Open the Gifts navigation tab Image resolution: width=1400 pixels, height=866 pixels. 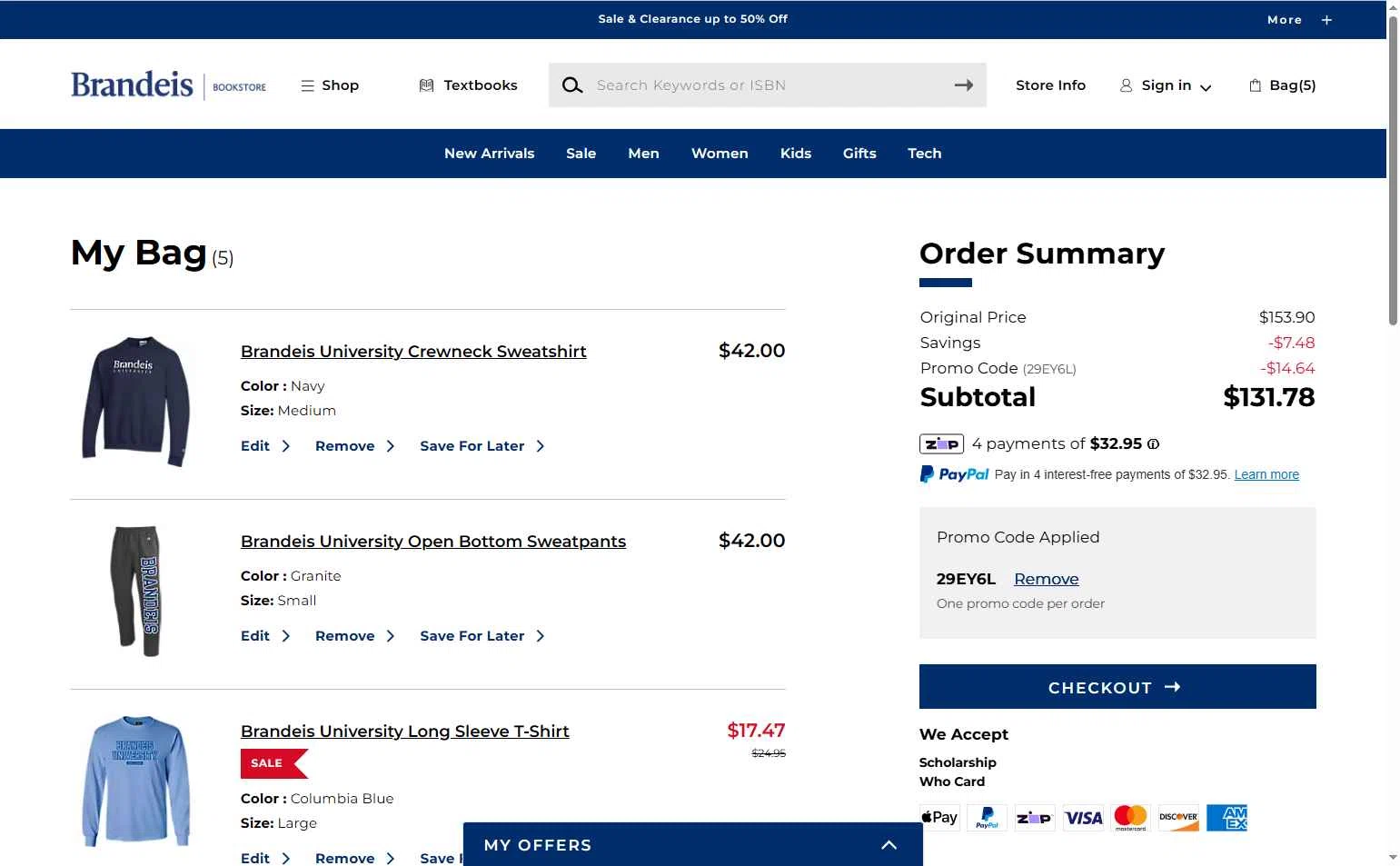[859, 154]
